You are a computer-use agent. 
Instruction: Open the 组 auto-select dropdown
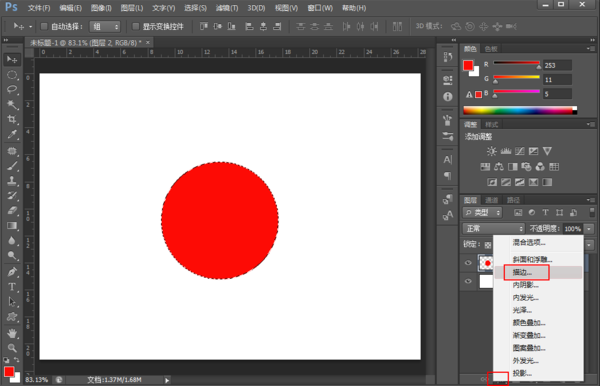pyautogui.click(x=104, y=26)
